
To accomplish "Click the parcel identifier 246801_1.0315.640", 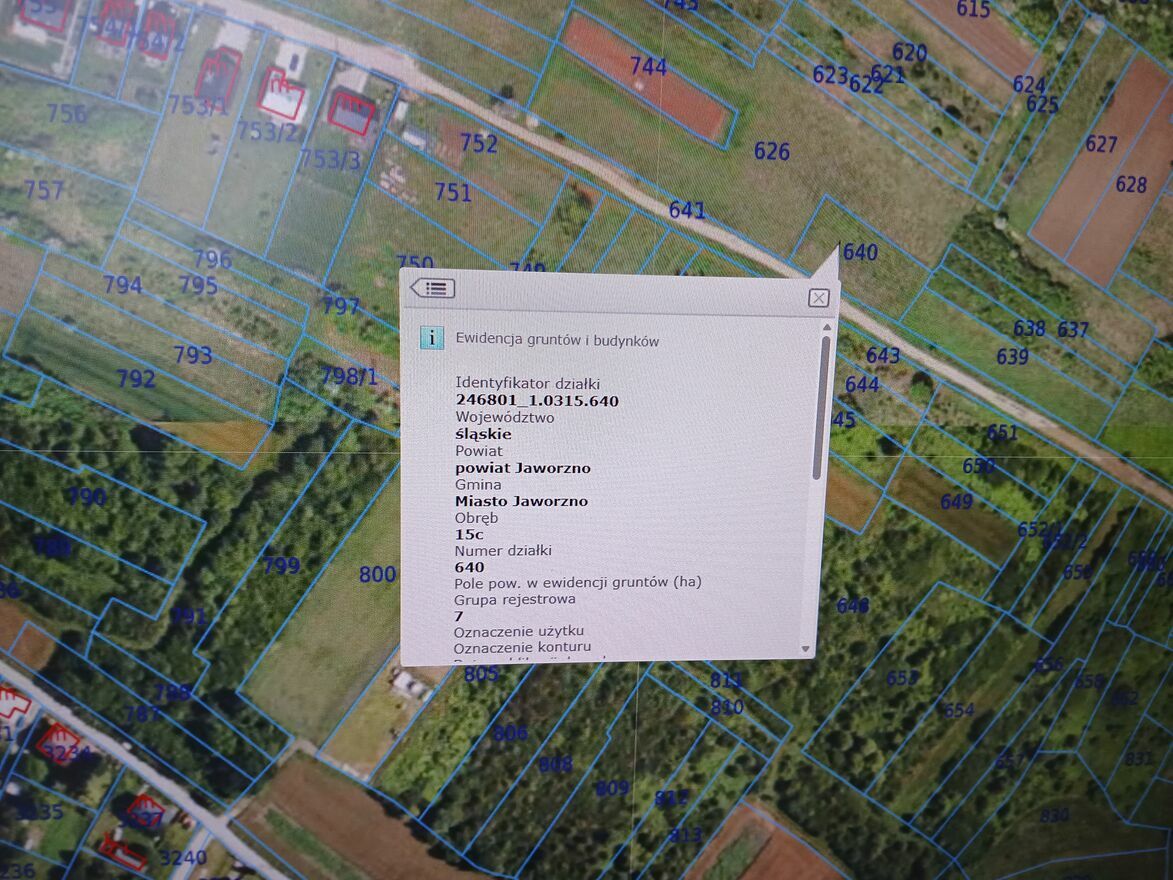I will coord(537,401).
